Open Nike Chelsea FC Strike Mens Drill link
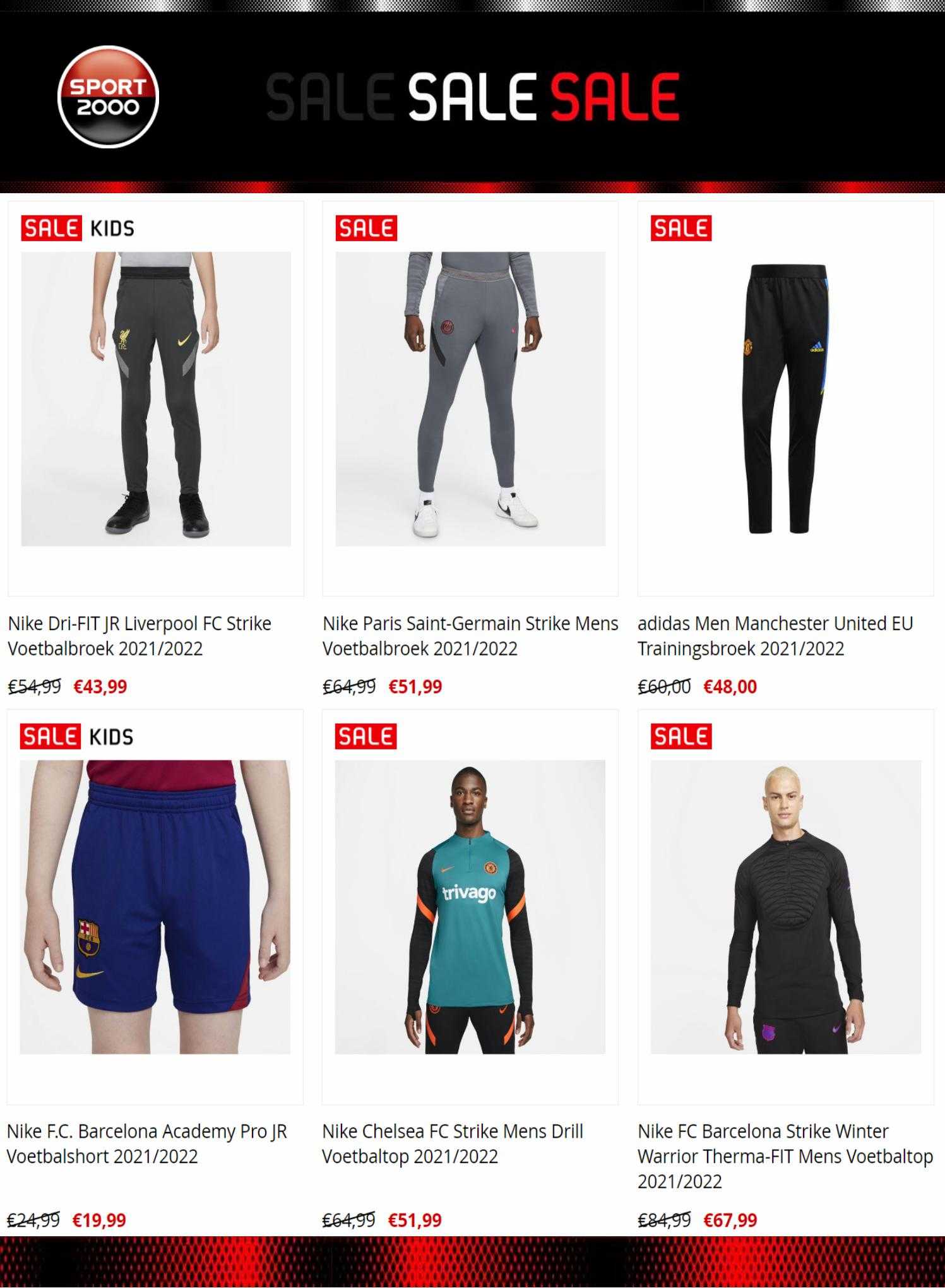The image size is (945, 1288). pos(453,1143)
